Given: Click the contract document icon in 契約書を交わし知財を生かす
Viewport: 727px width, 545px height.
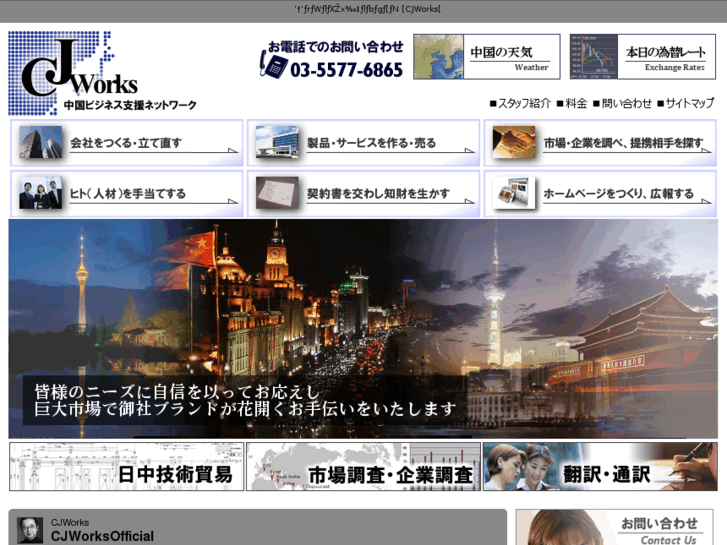Looking at the screenshot, I should pyautogui.click(x=277, y=192).
